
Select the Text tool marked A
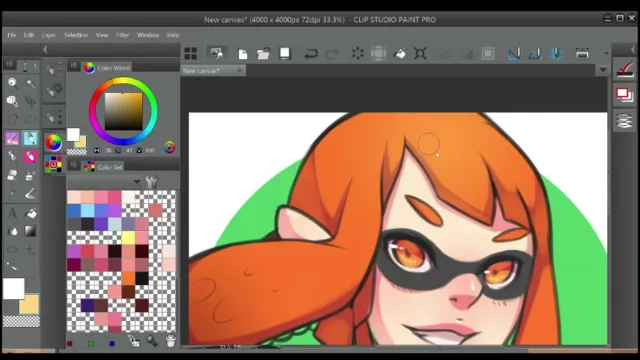pyautogui.click(x=13, y=213)
